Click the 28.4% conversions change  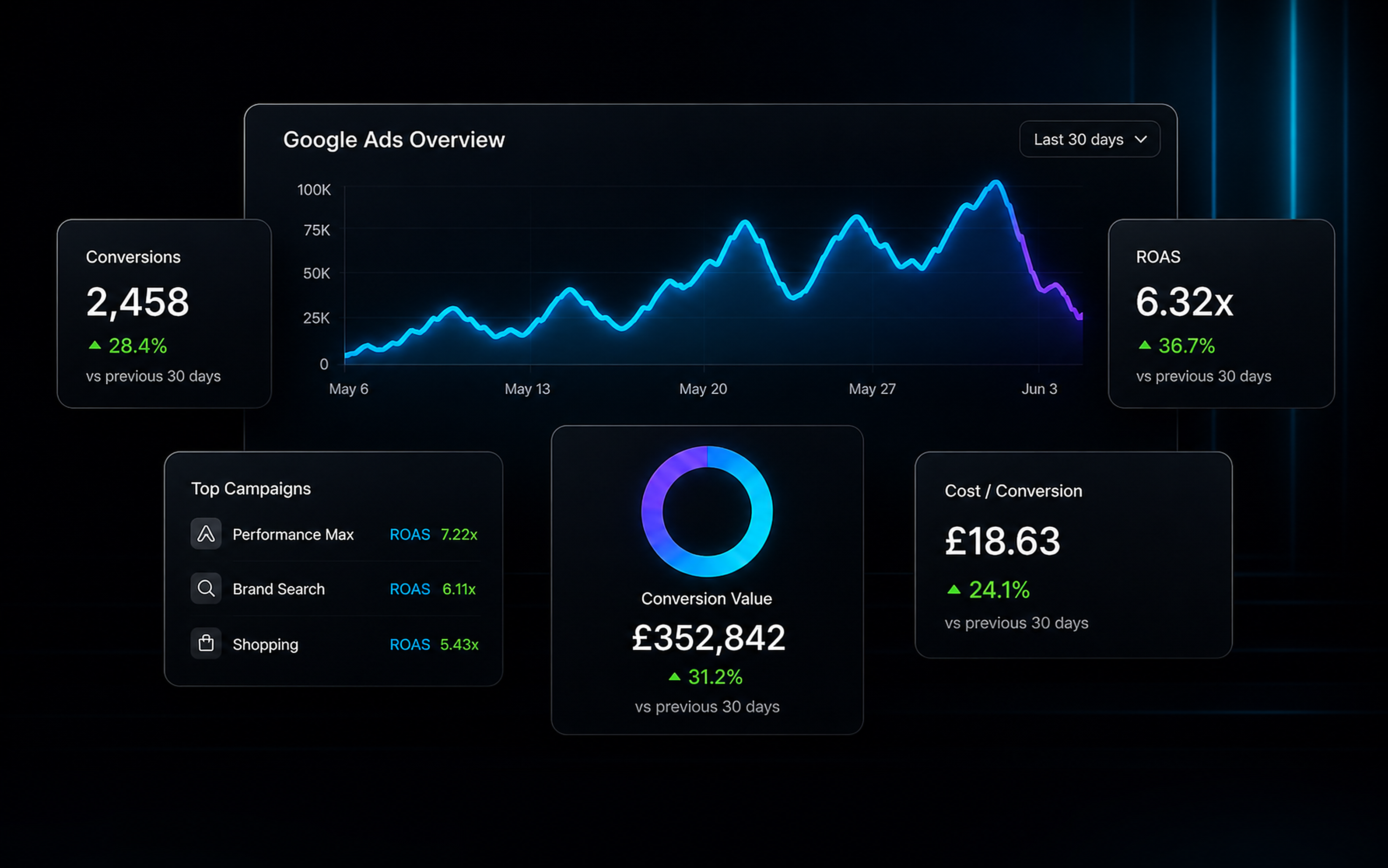point(137,346)
